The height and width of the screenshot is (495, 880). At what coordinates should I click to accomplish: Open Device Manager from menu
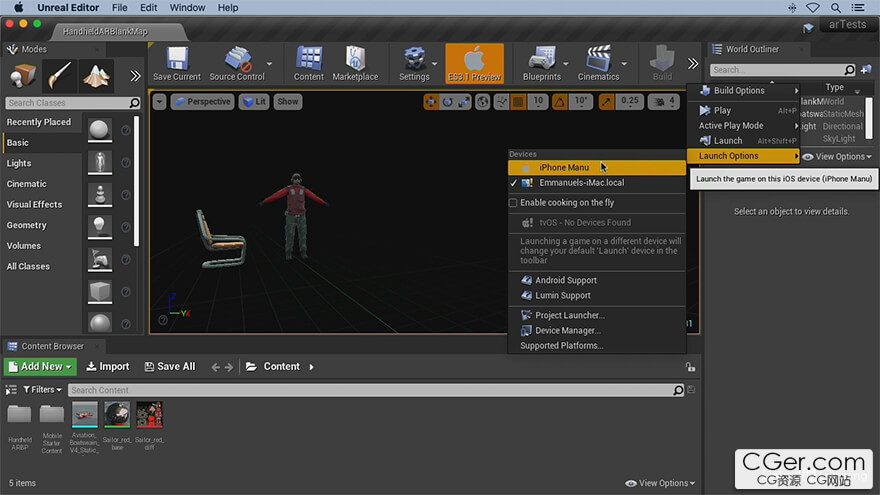tap(597, 331)
